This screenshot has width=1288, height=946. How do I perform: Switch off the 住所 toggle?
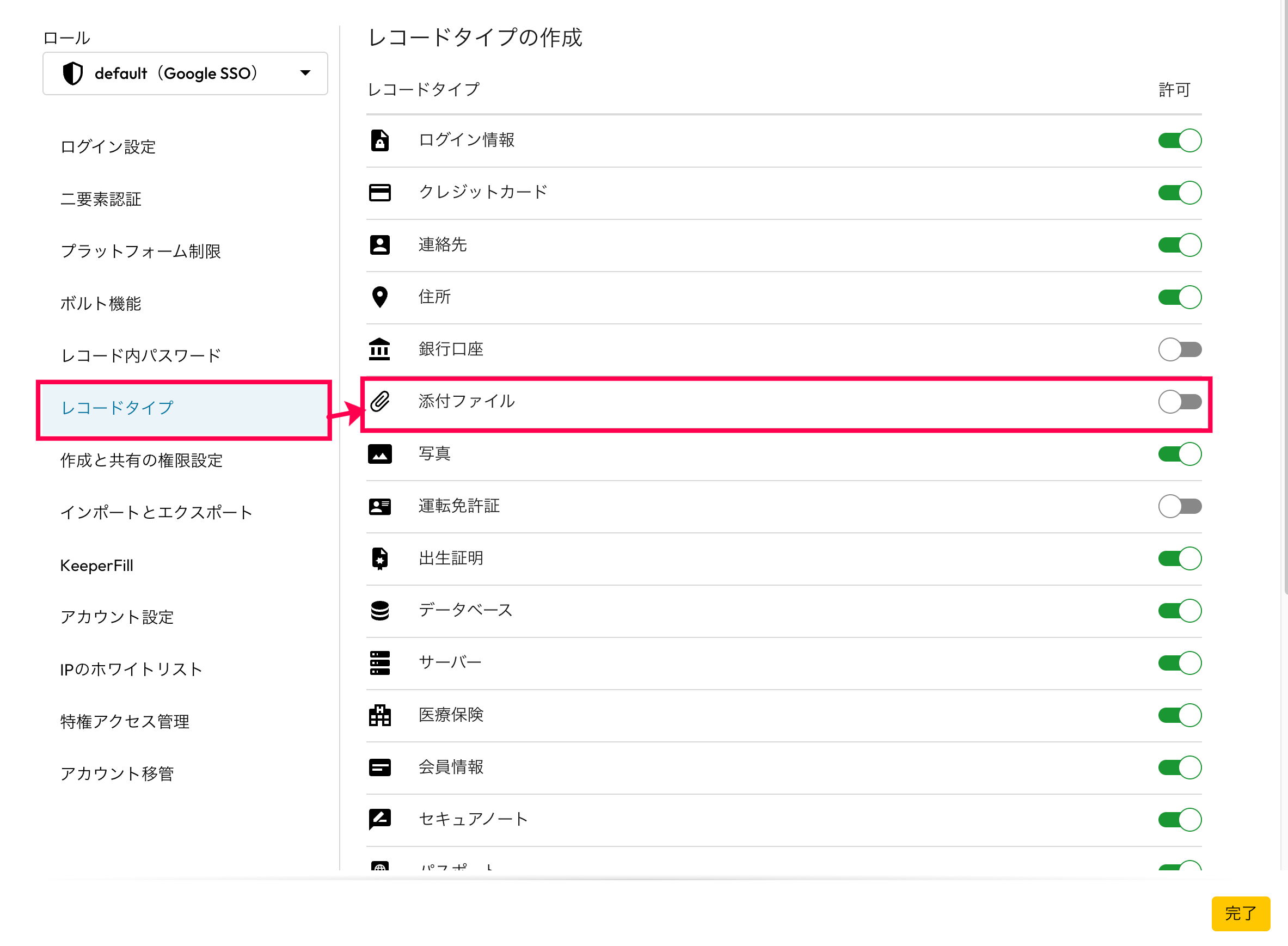click(1179, 297)
